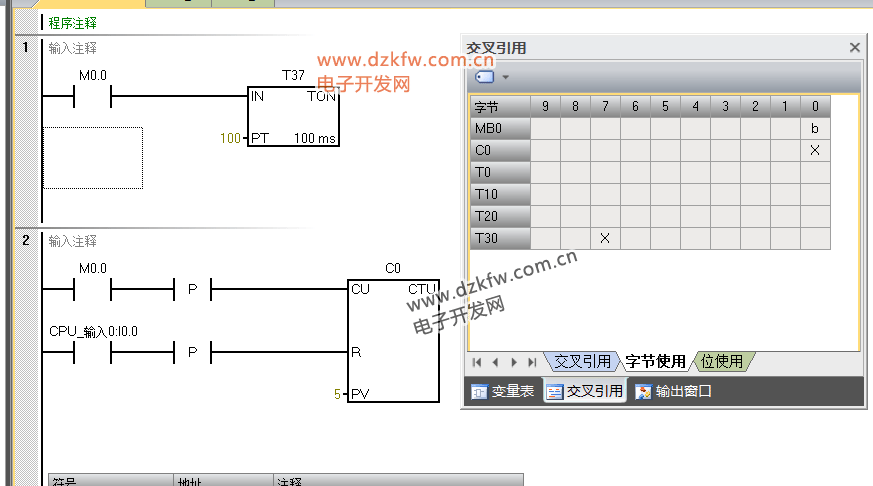Select the CPU_输入0:I0.0 contact
The image size is (873, 486).
93,353
